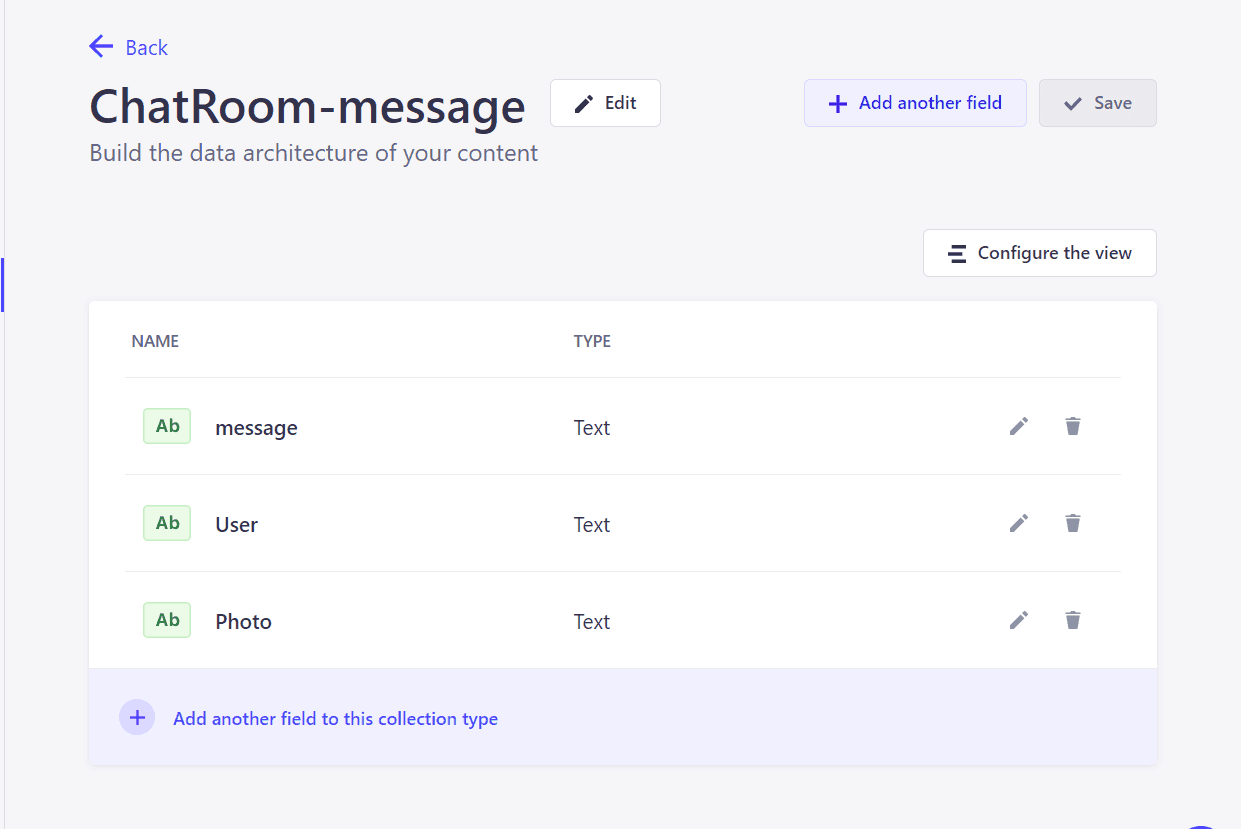Click the subtitle Build the data architecture

(x=314, y=153)
